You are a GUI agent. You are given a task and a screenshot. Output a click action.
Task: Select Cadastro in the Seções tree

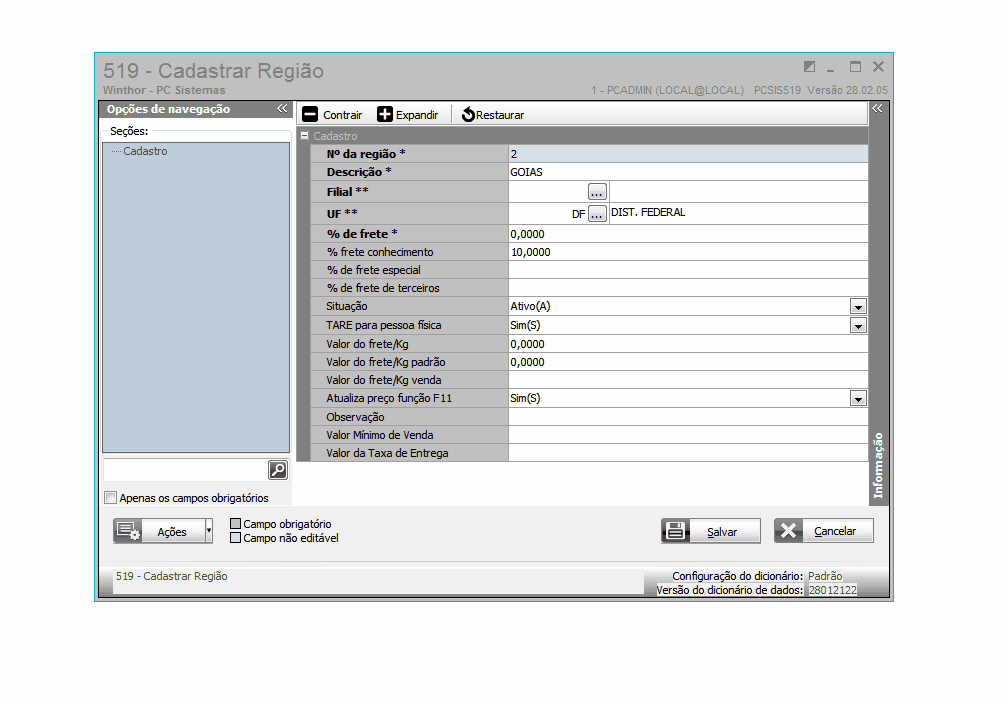pyautogui.click(x=145, y=151)
